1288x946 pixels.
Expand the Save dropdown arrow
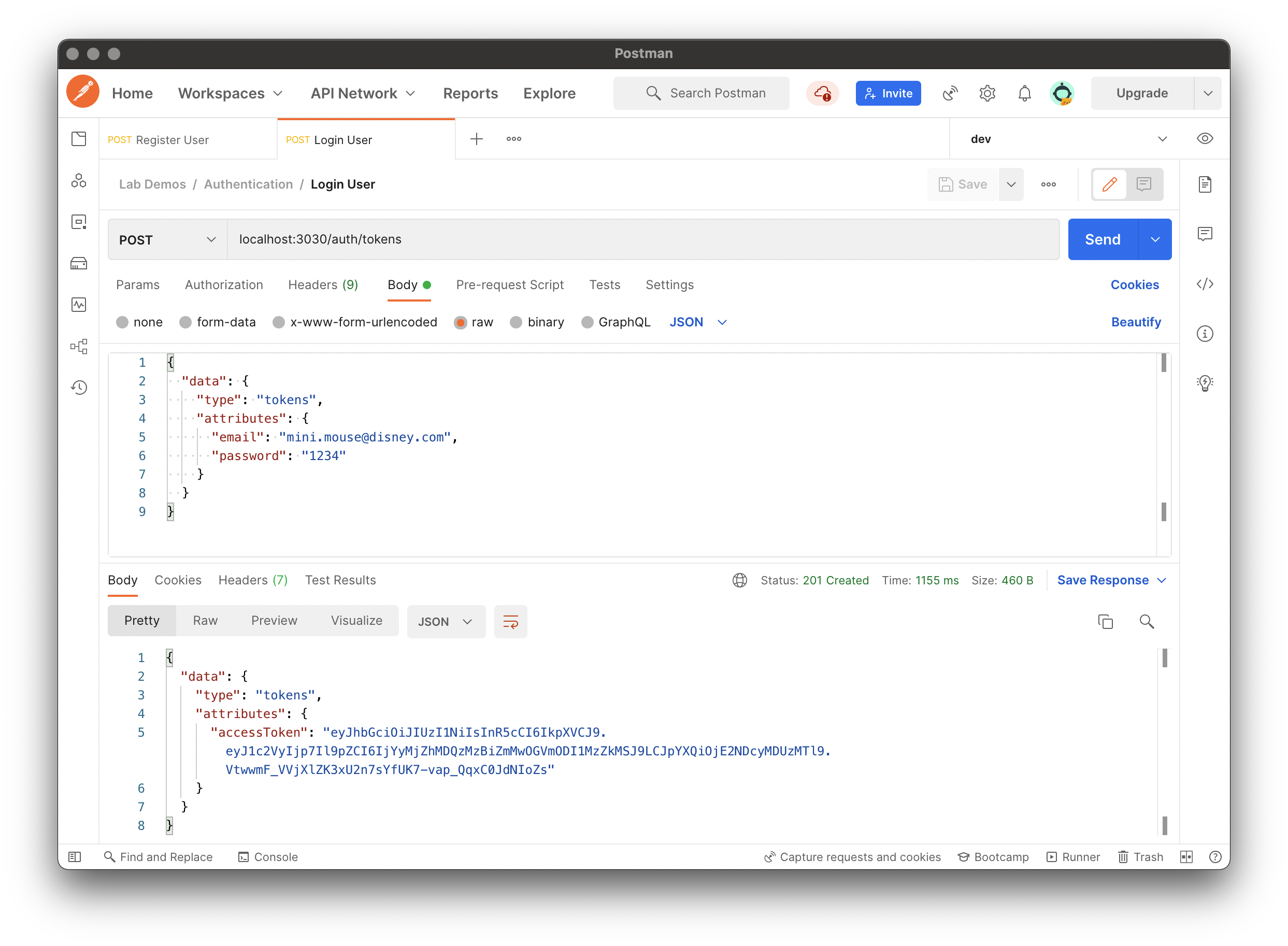tap(1011, 184)
